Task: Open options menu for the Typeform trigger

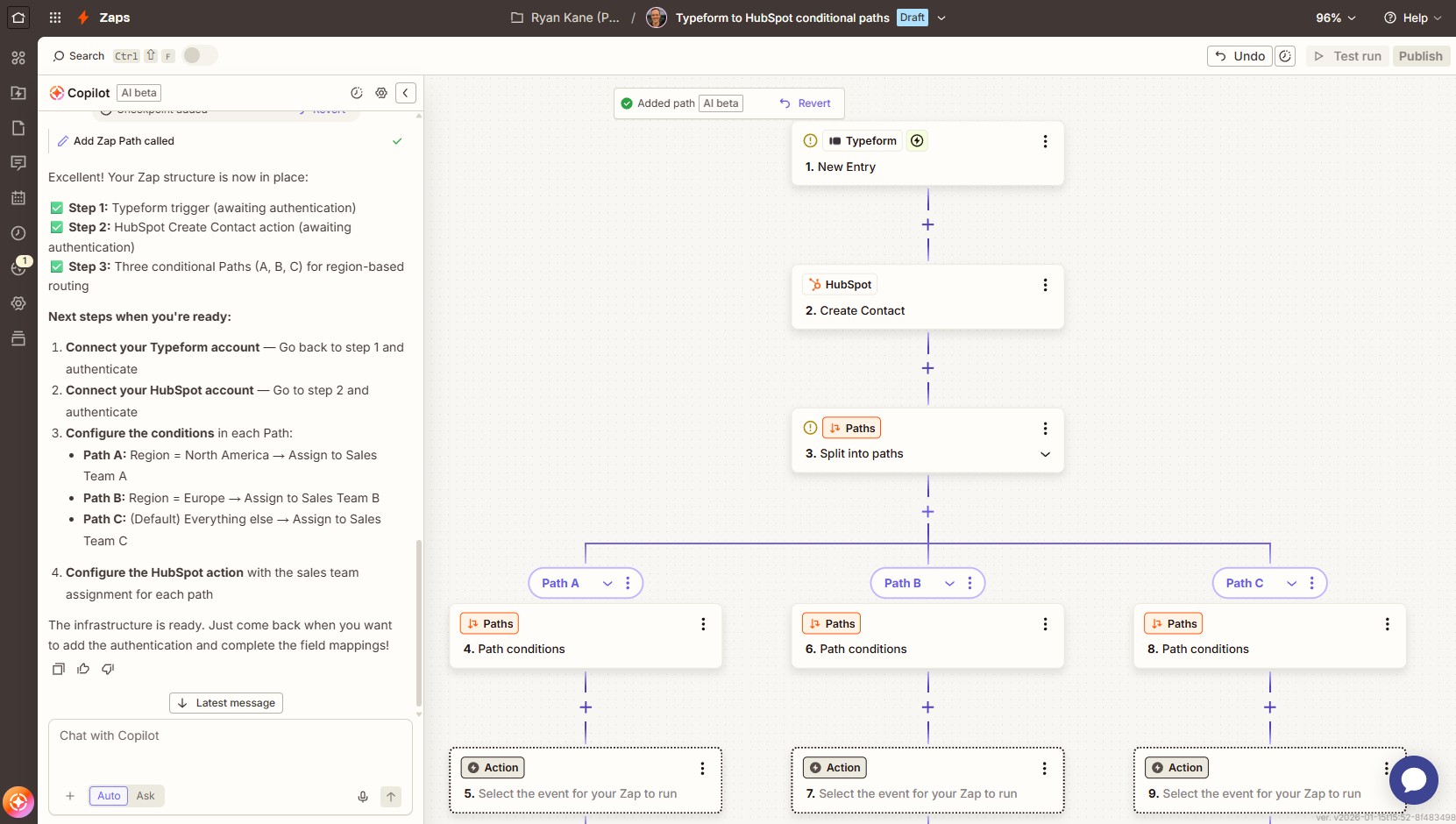Action: (1045, 141)
